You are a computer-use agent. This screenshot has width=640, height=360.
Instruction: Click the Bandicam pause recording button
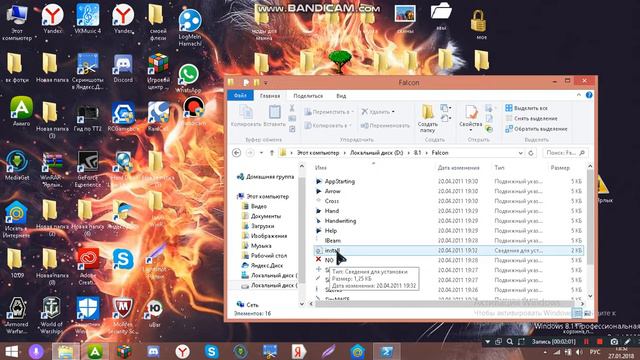(x=587, y=342)
